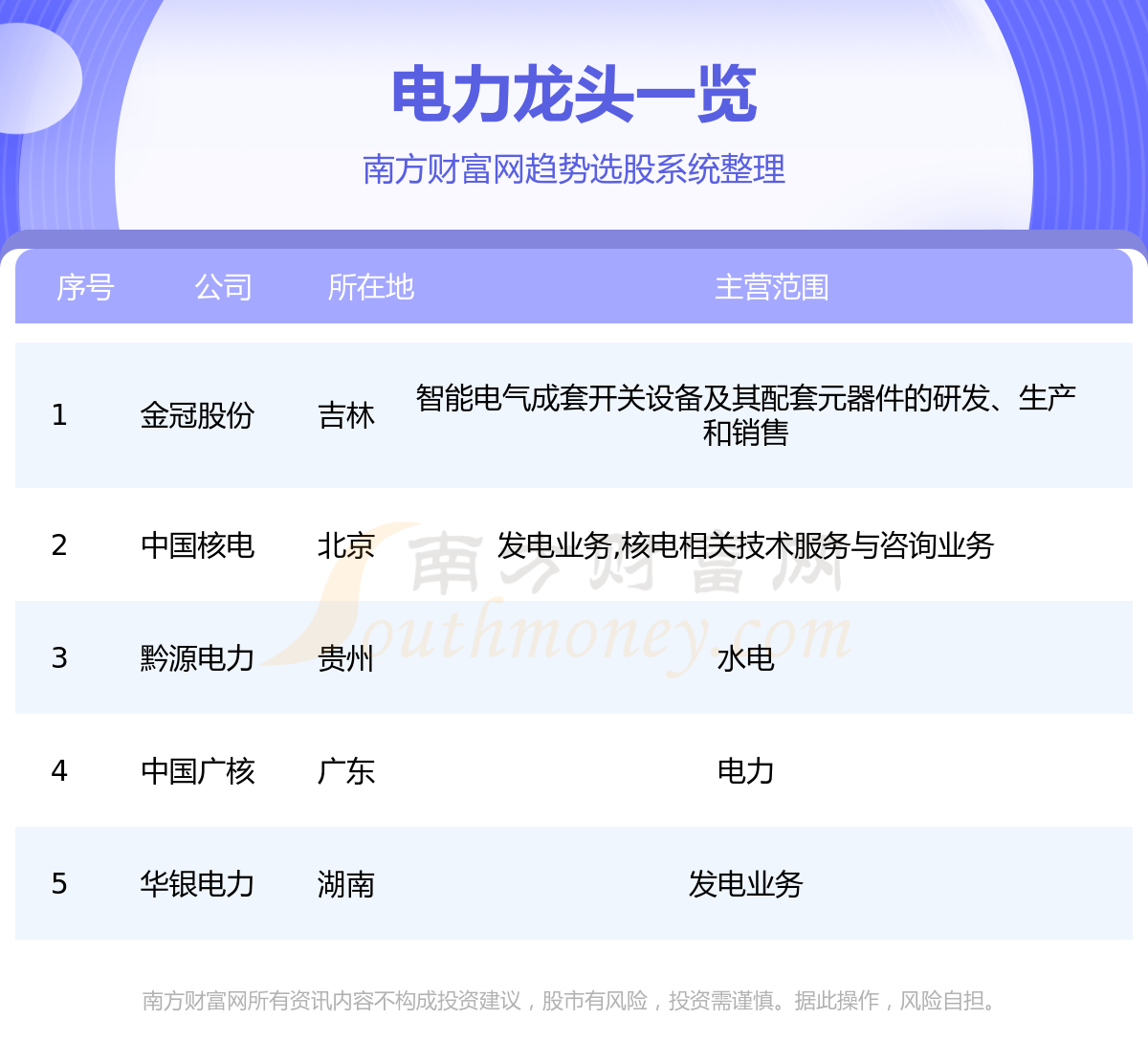Viewport: 1148px width, 1042px height.
Task: Click the subtitle 南方财富网趋势选股系统整理
Action: tap(574, 169)
